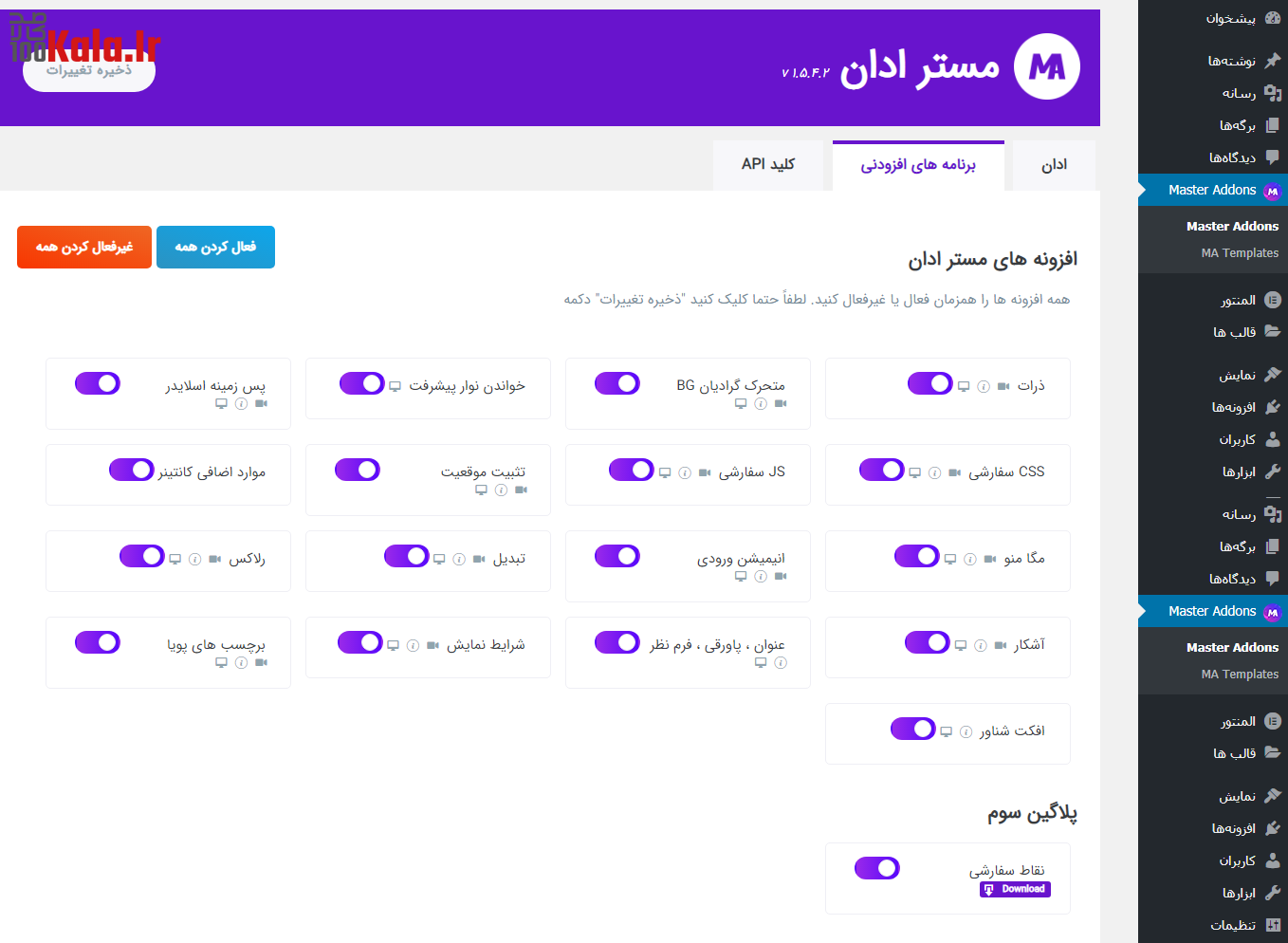Open the ادان tab
This screenshot has width=1288, height=943.
[1054, 165]
